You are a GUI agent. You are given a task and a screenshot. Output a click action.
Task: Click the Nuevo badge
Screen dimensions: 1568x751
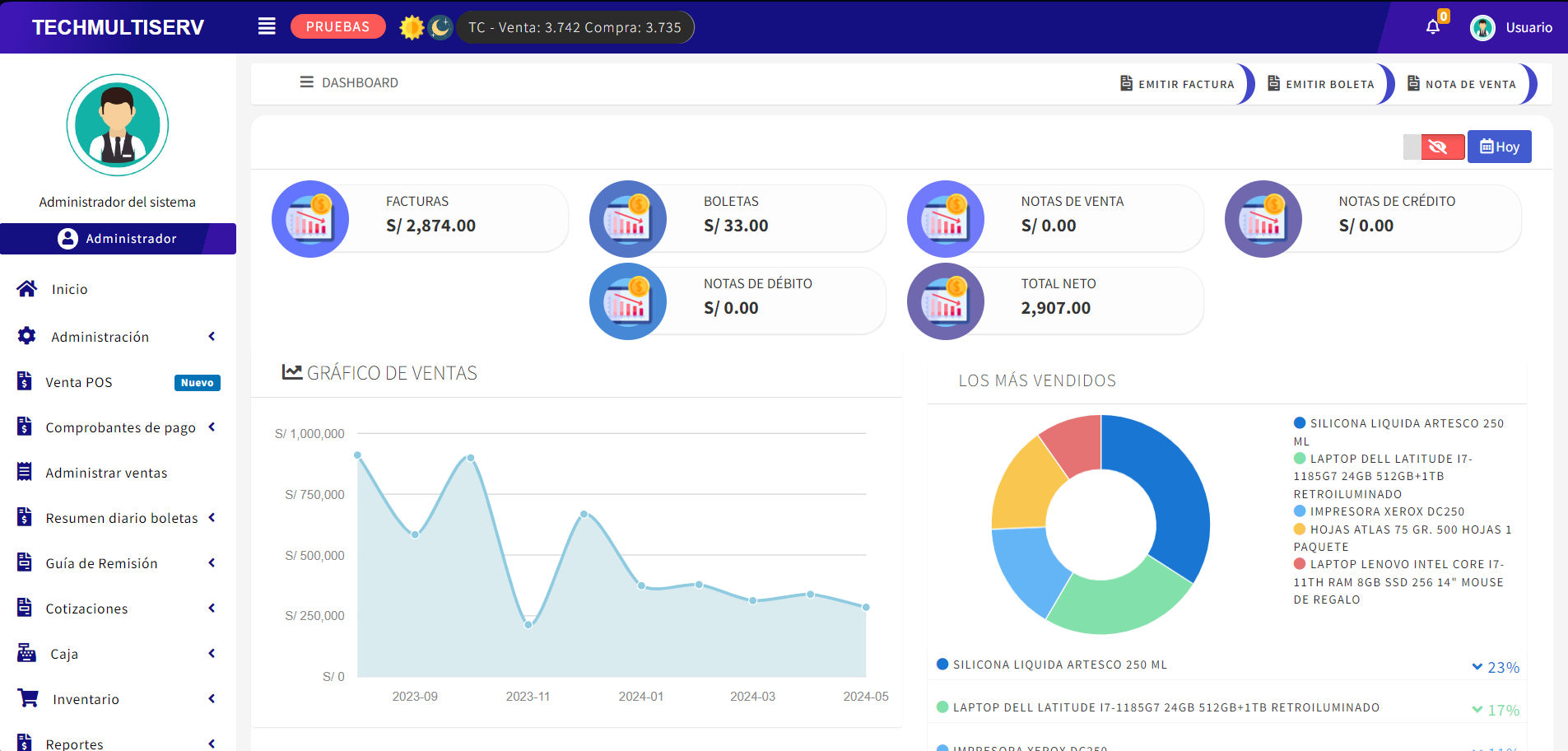click(x=198, y=383)
